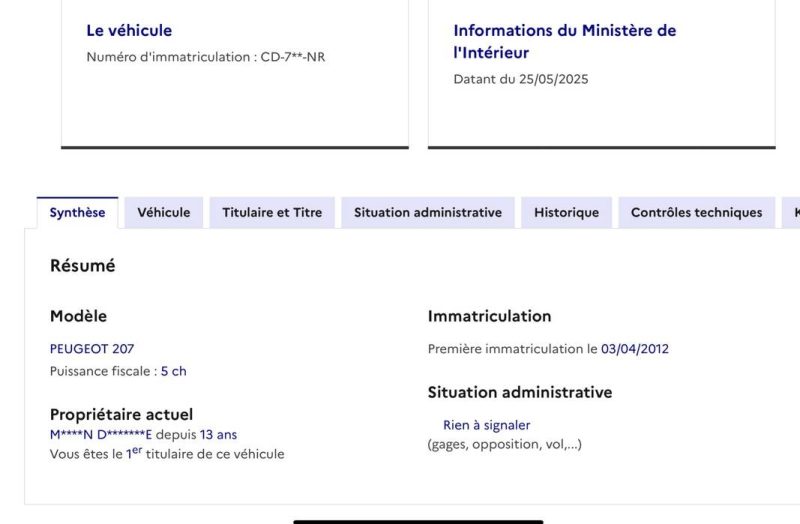Click the PEUGEOT 207 model text
800x524 pixels.
coord(92,349)
